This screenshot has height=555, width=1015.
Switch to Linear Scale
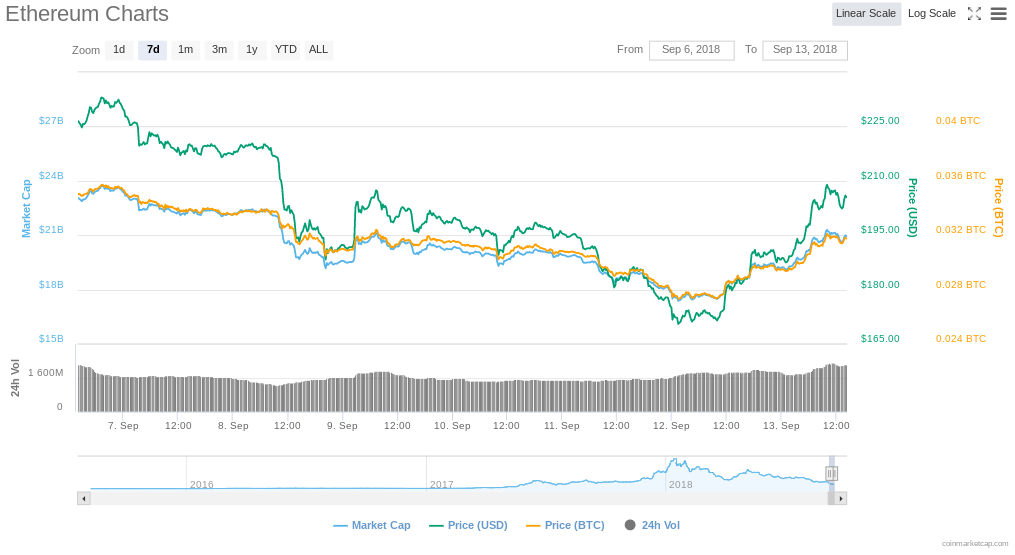(x=866, y=14)
